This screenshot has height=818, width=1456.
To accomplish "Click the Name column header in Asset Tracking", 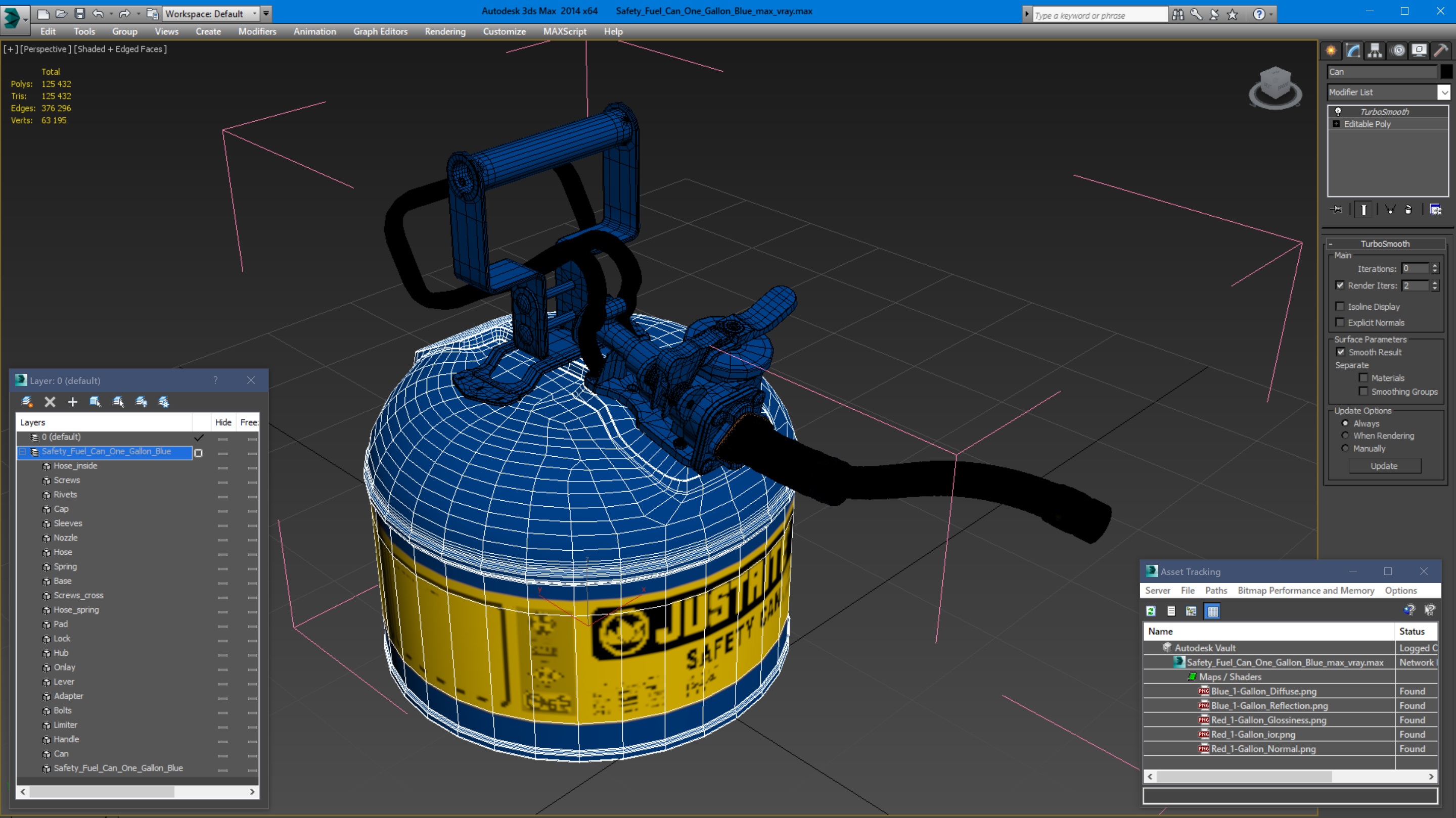I will point(1269,631).
